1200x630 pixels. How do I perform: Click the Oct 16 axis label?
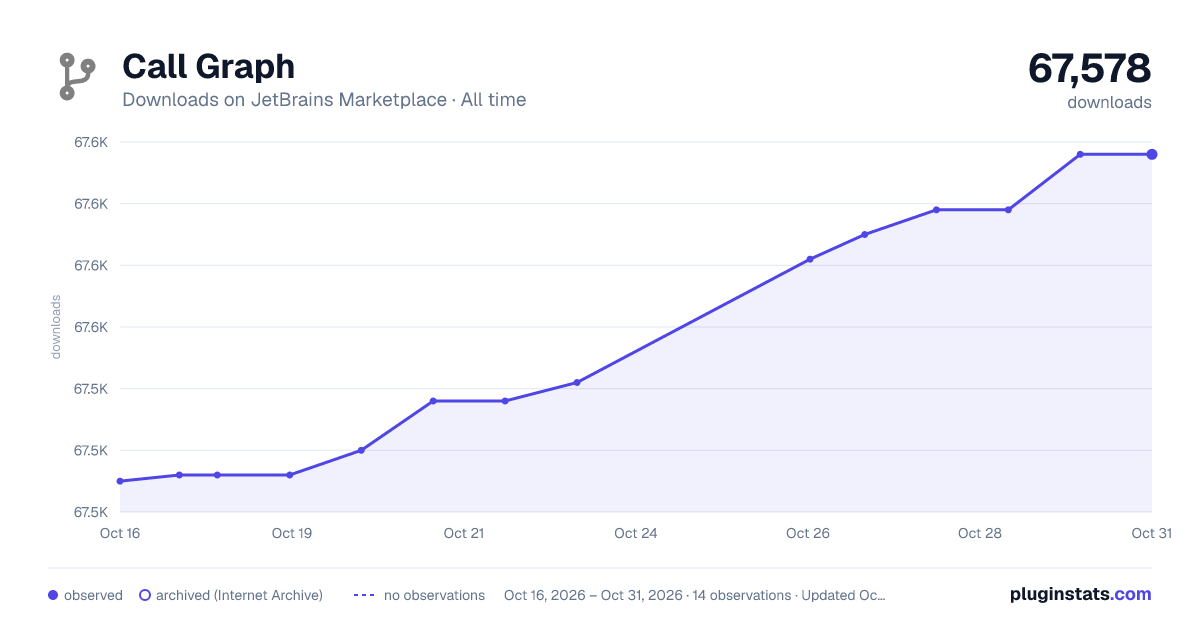(x=120, y=533)
